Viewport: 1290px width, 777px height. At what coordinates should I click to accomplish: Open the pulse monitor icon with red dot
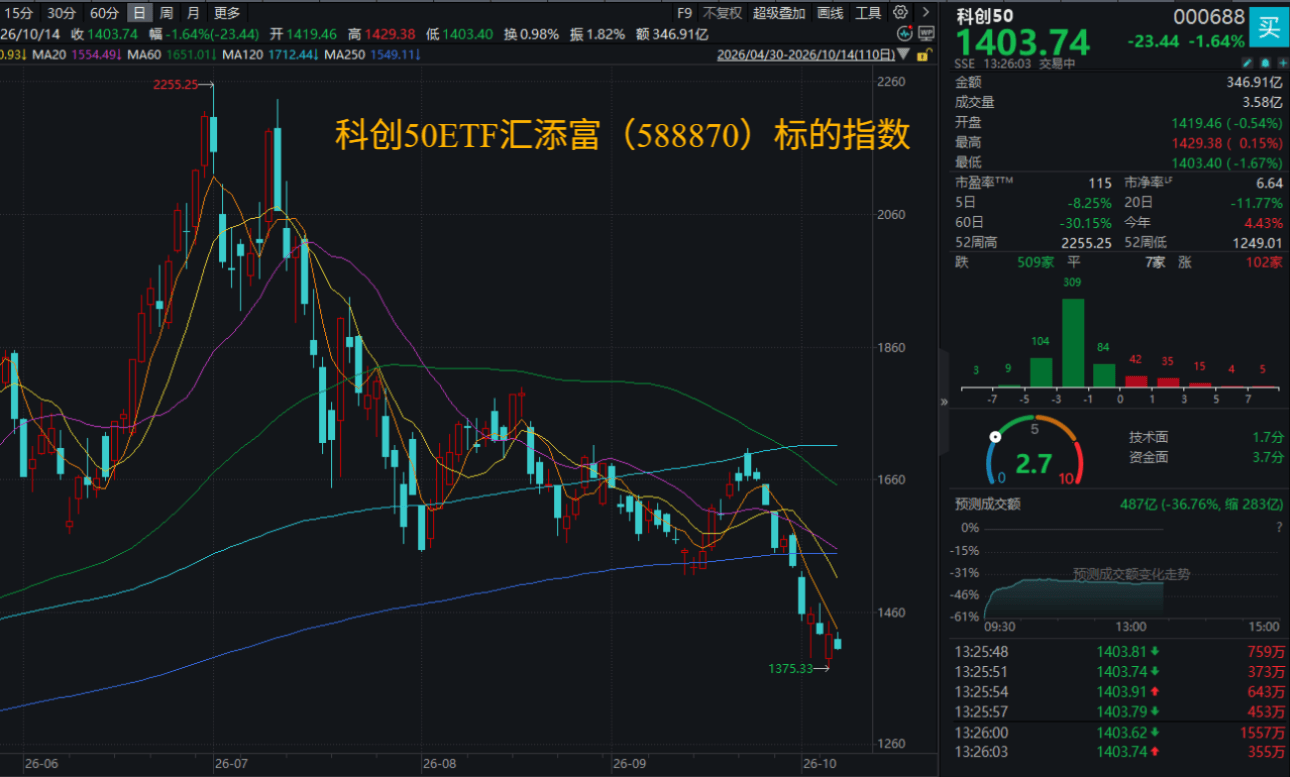click(905, 33)
